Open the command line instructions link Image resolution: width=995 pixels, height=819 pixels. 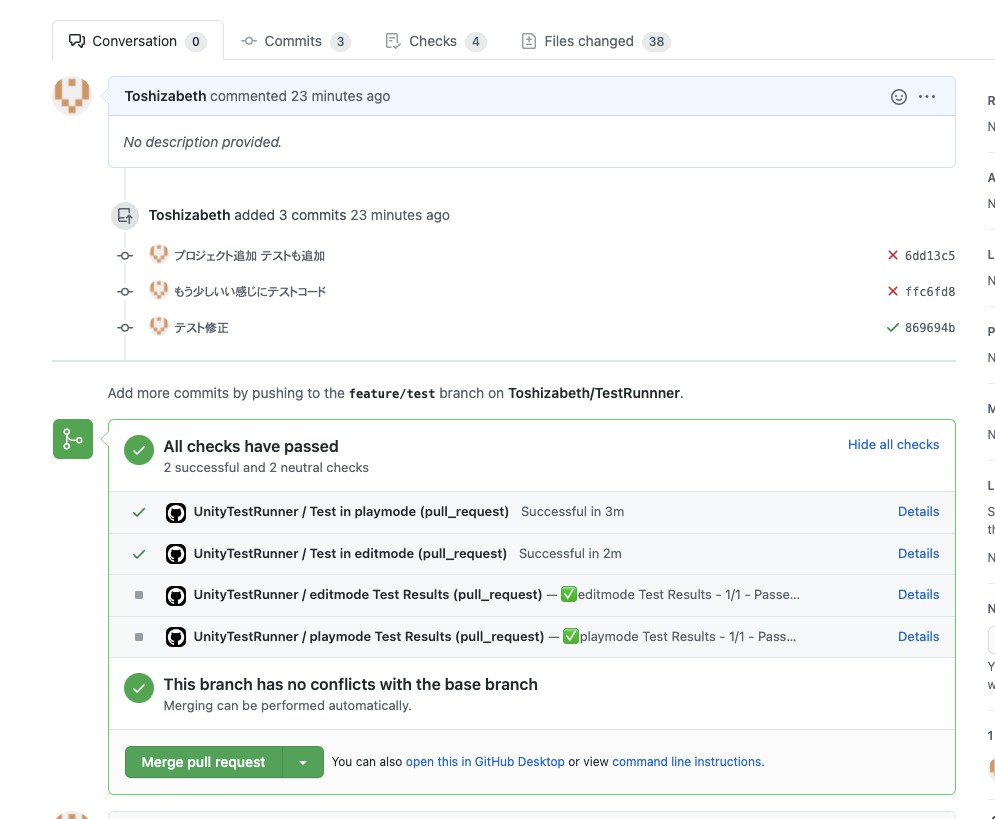pyautogui.click(x=687, y=762)
